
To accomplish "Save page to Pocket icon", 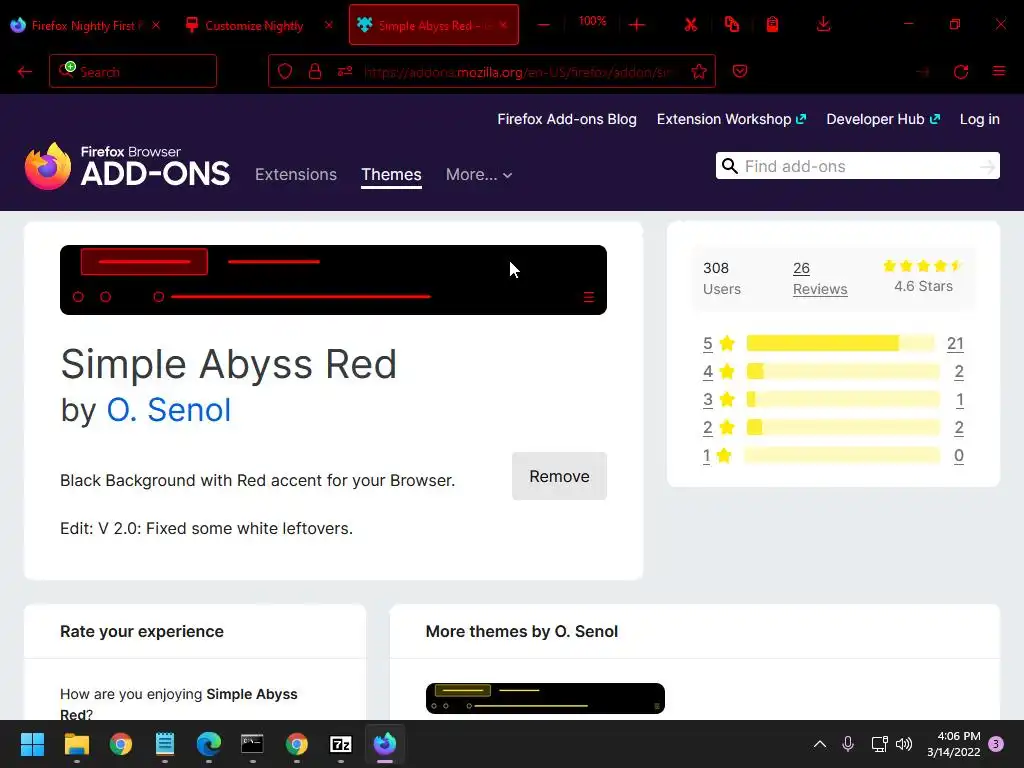I will click(740, 71).
